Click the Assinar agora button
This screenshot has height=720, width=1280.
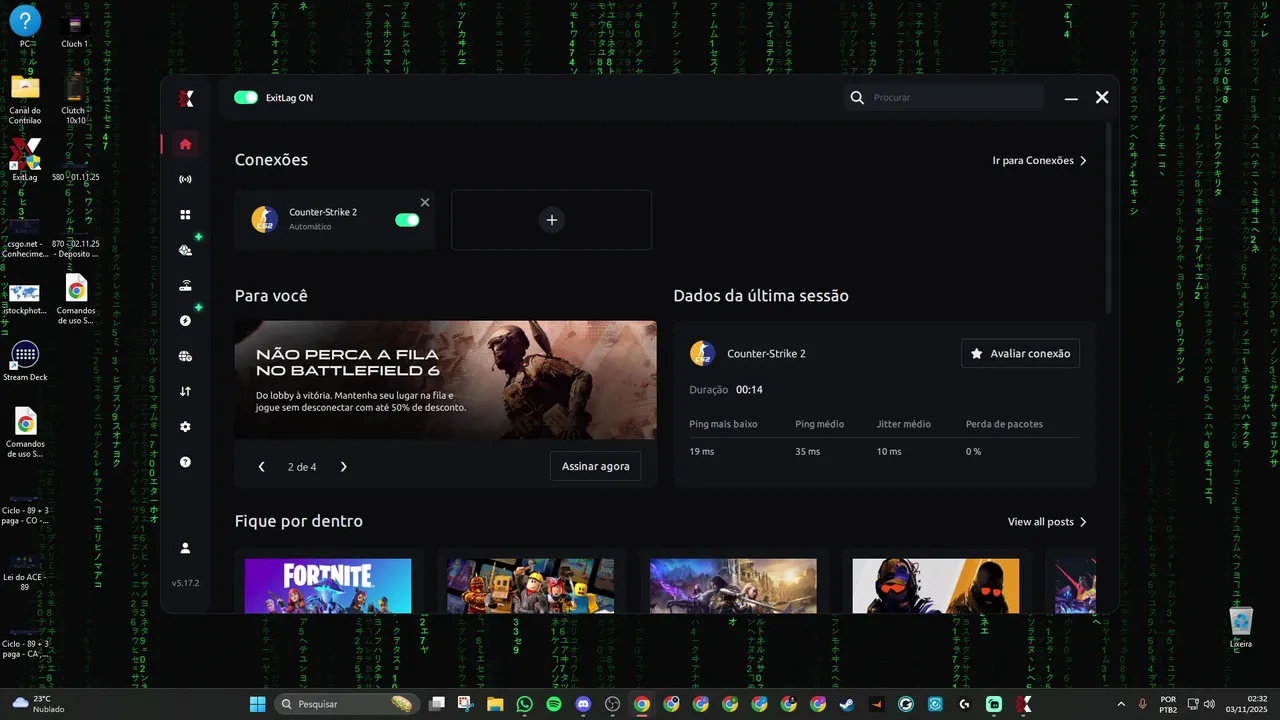coord(595,466)
